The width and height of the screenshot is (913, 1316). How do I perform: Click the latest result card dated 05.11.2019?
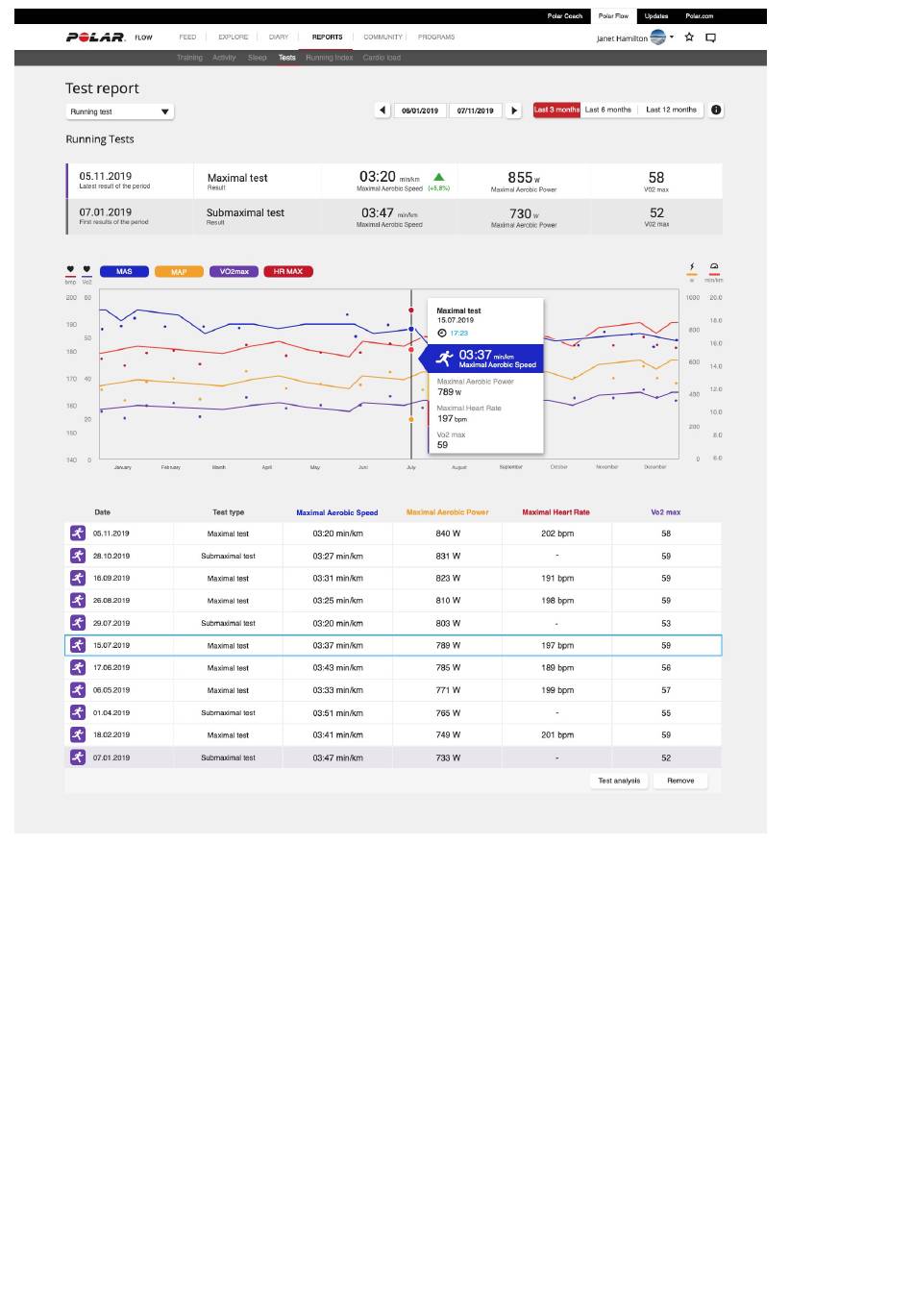pos(394,181)
